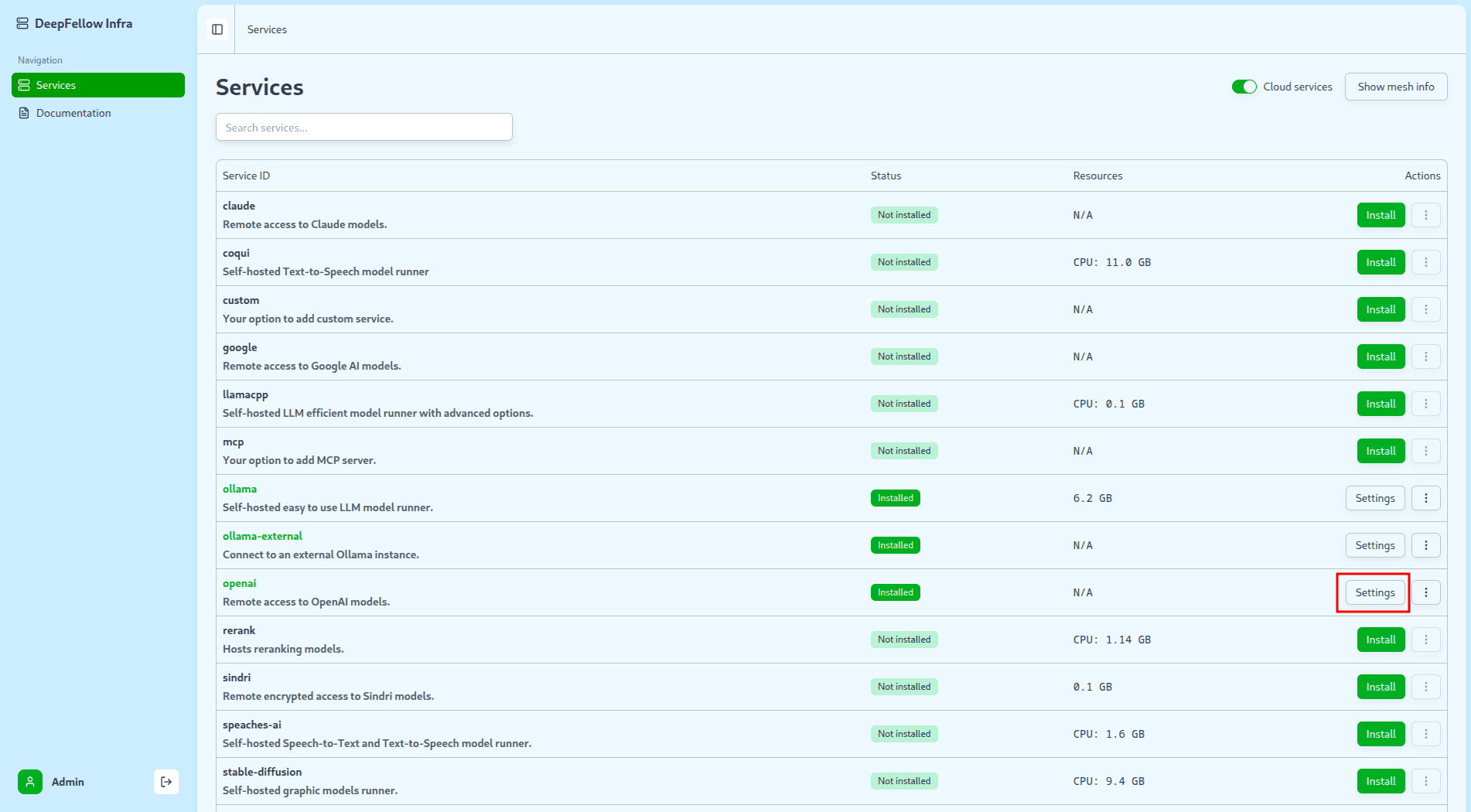Open the three-dot menu for sindri
The width and height of the screenshot is (1471, 812).
coord(1426,687)
